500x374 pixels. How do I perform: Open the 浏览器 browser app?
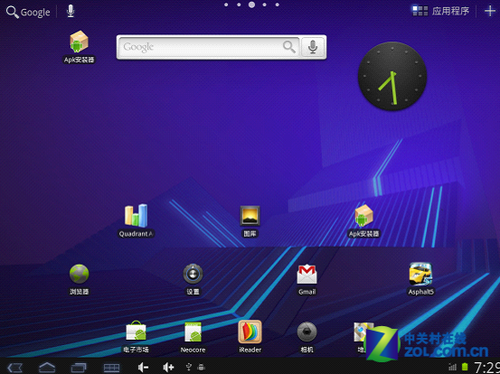(x=79, y=279)
